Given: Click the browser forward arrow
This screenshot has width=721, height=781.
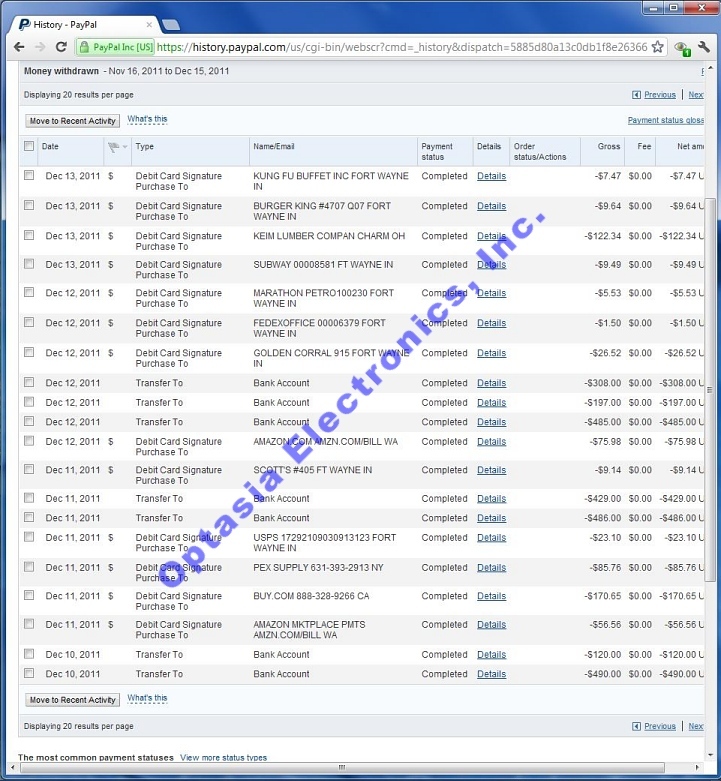Looking at the screenshot, I should pyautogui.click(x=40, y=47).
